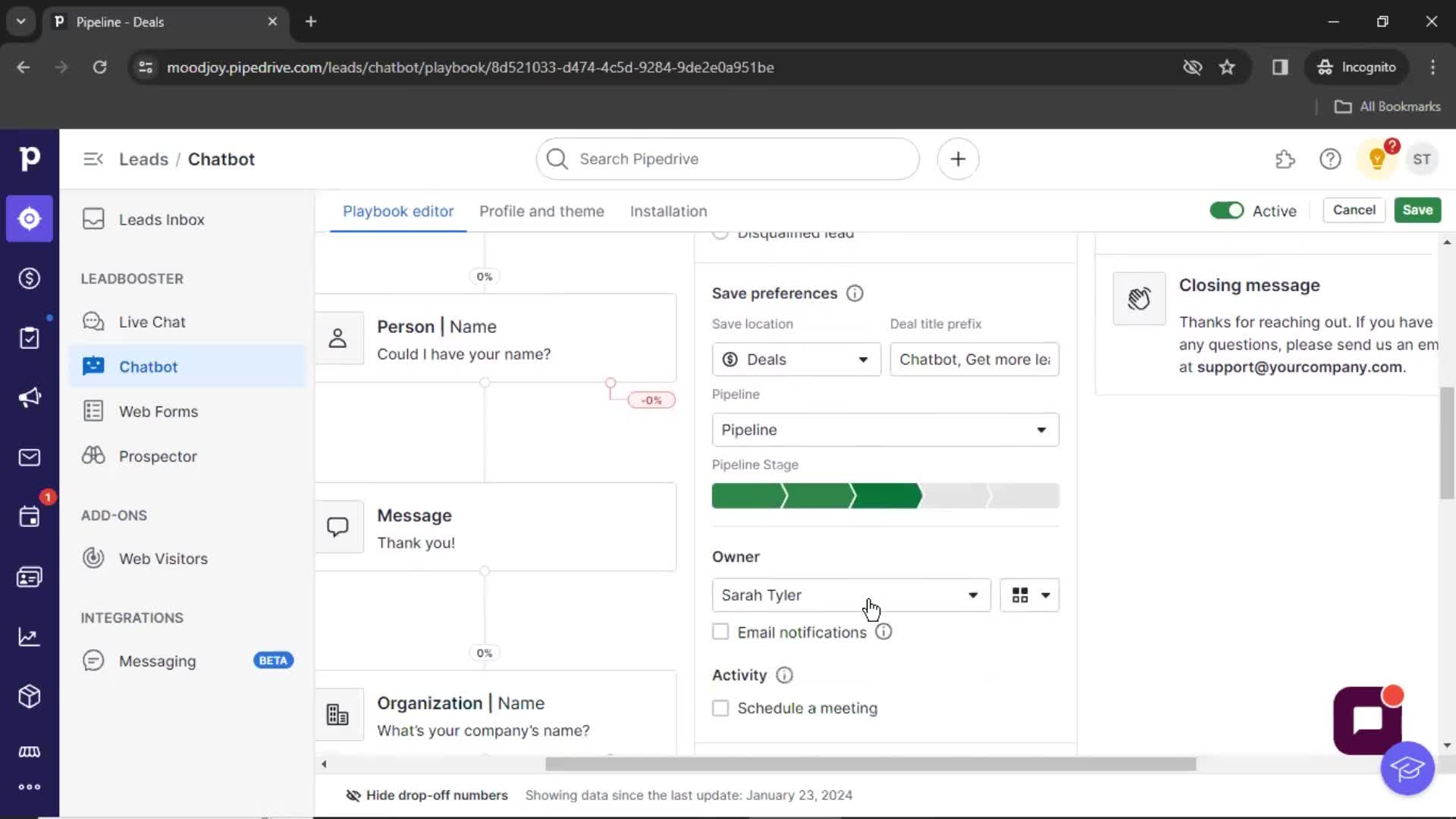
Task: Open Web Forms in menu
Action: (187, 411)
